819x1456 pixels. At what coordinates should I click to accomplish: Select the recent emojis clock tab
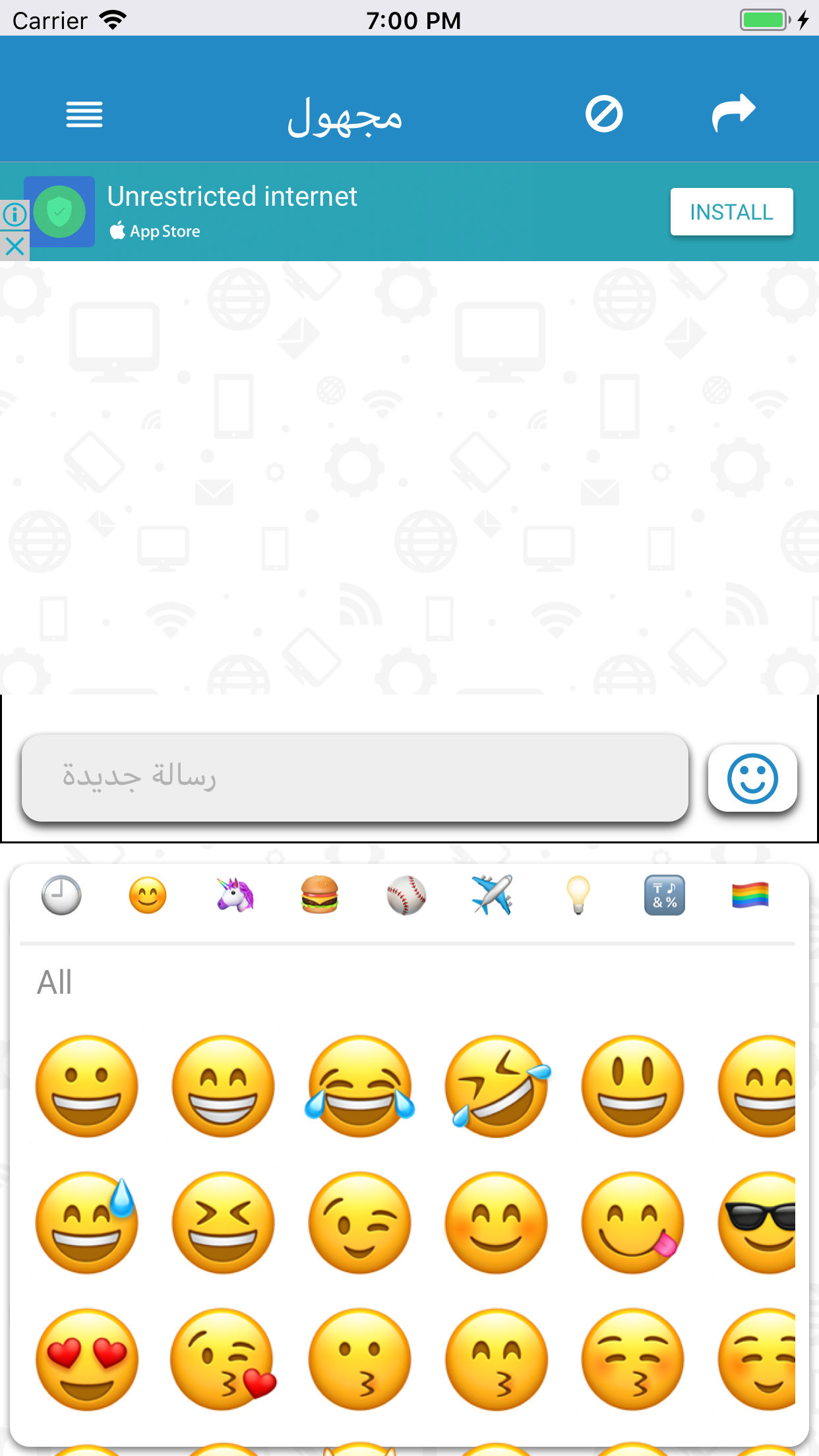coord(61,895)
